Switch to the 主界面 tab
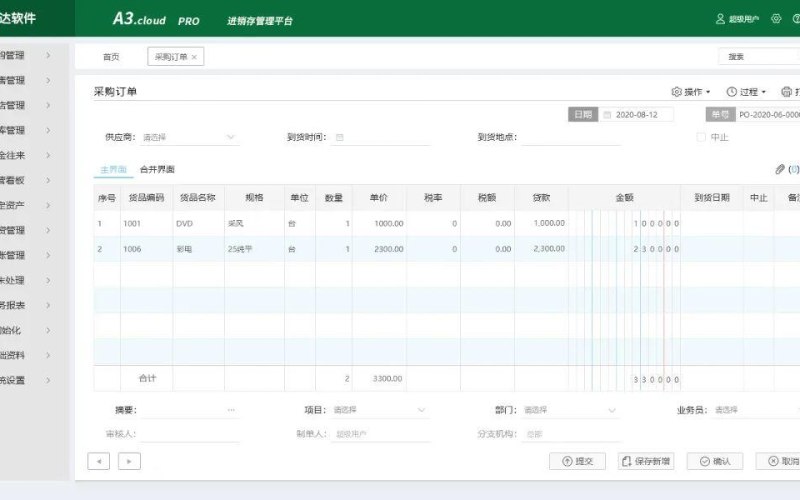 (x=113, y=169)
